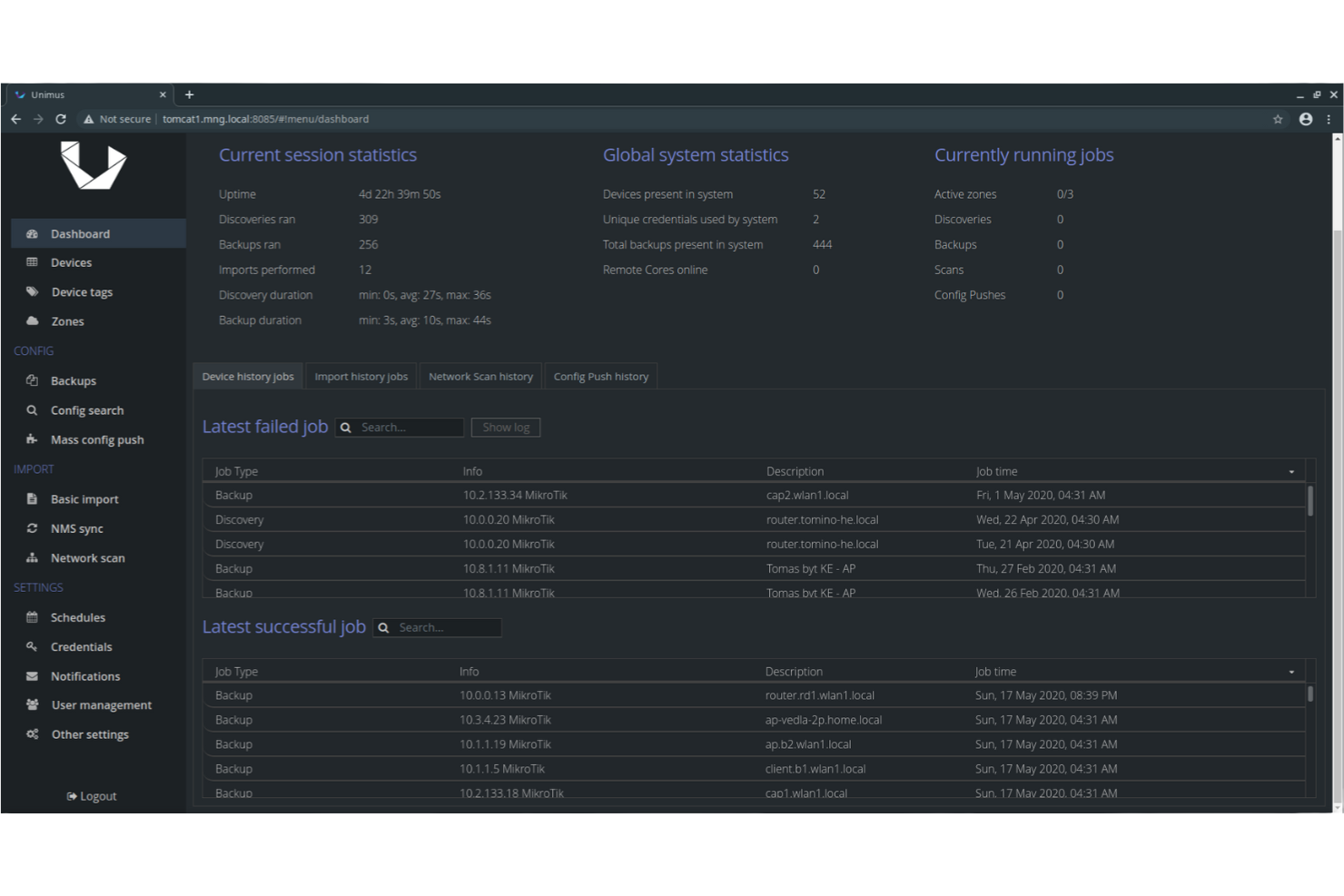
Task: Select the 10.0.0.13 MikroTik successful row
Action: 754,695
